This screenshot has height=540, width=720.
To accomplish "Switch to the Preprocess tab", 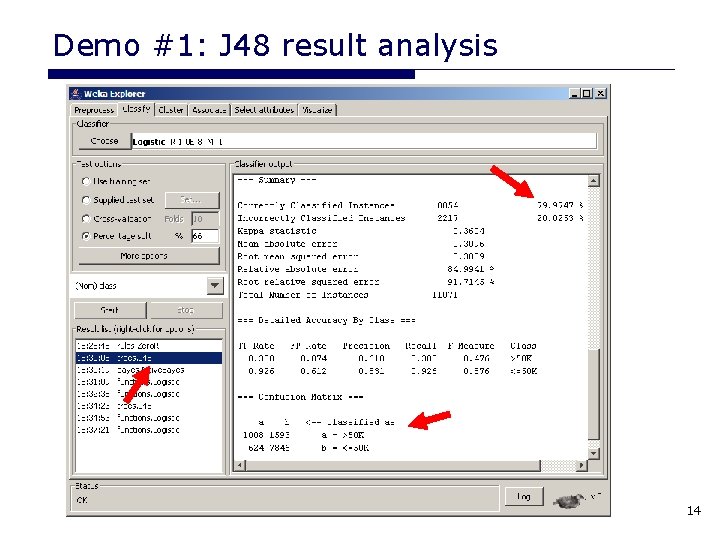I will coord(94,110).
